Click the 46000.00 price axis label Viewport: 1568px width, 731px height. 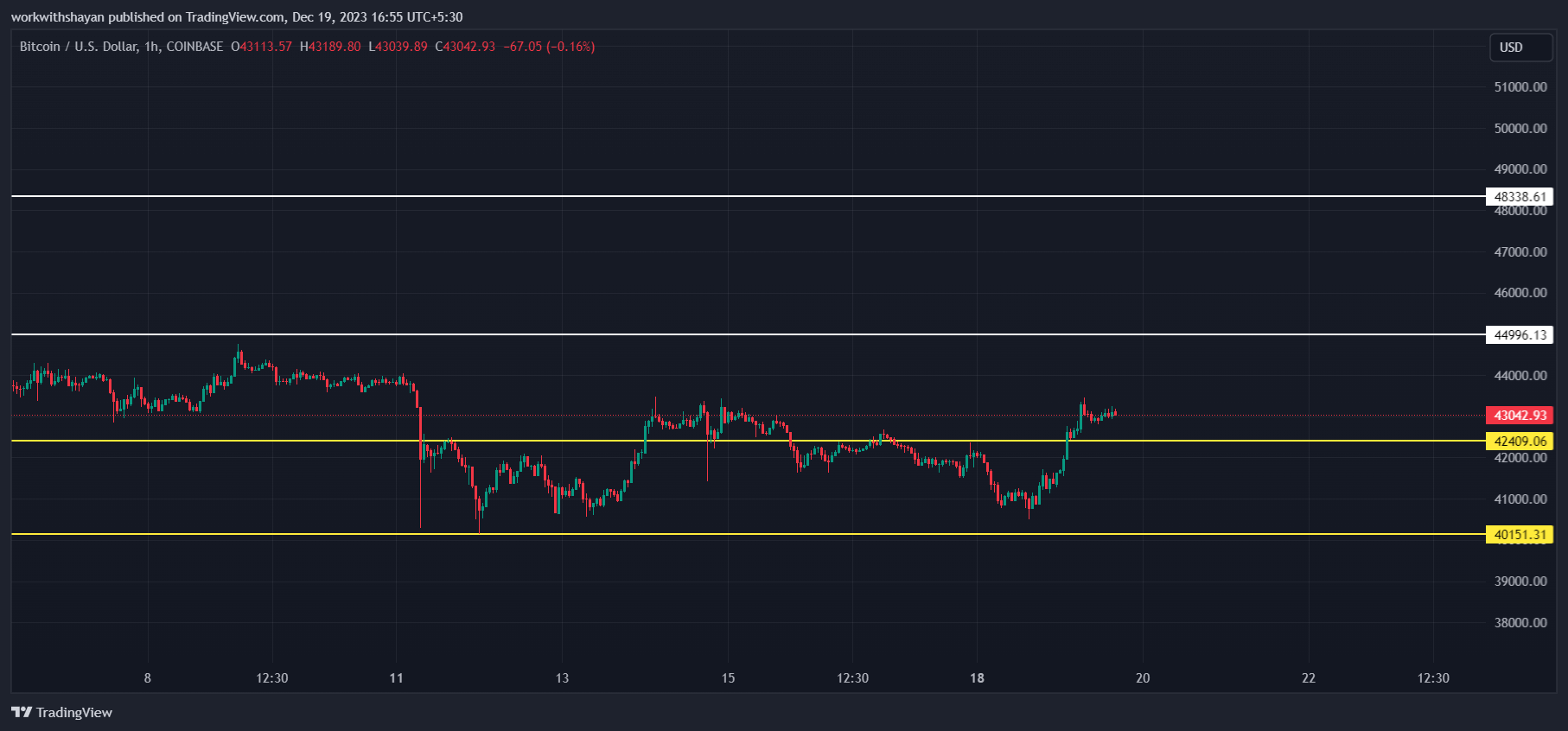point(1520,293)
